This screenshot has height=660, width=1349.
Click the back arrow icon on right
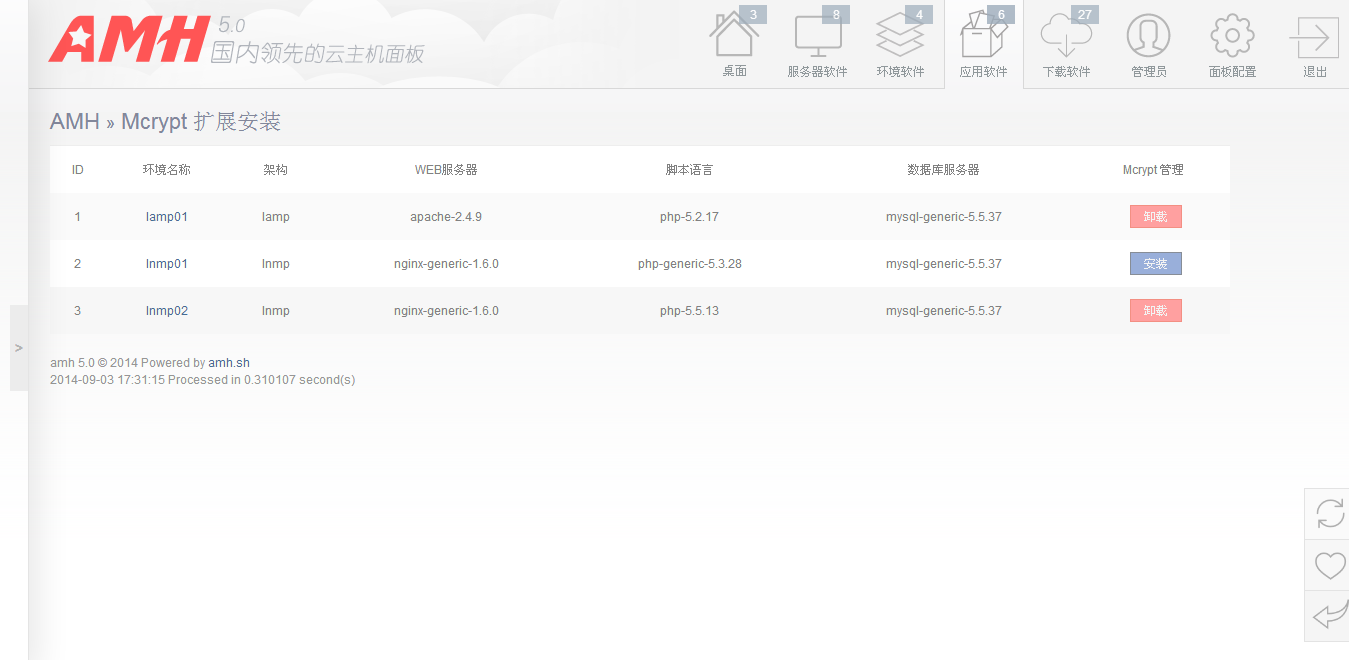pyautogui.click(x=1329, y=616)
